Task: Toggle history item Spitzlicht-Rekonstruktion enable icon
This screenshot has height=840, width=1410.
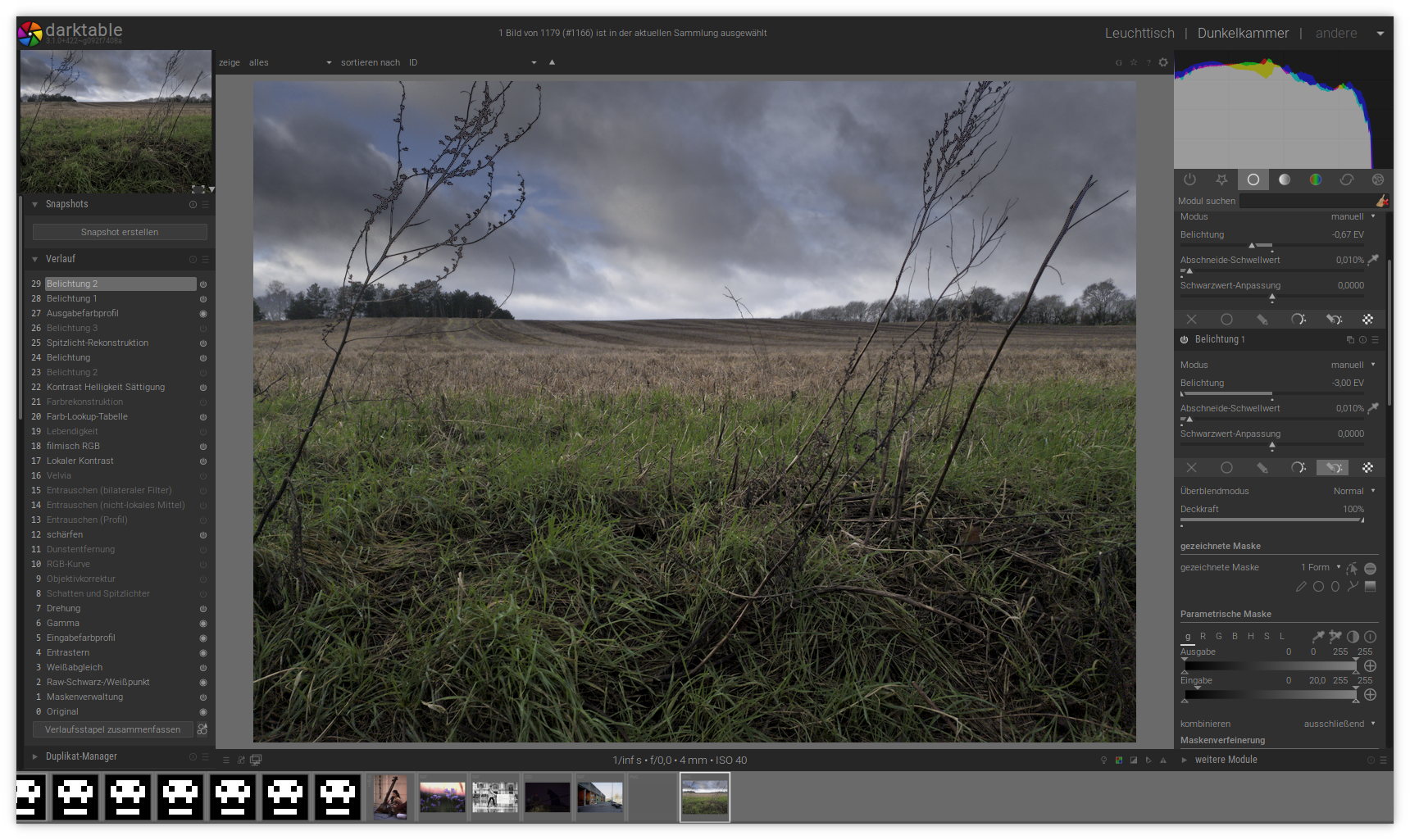Action: click(x=203, y=343)
